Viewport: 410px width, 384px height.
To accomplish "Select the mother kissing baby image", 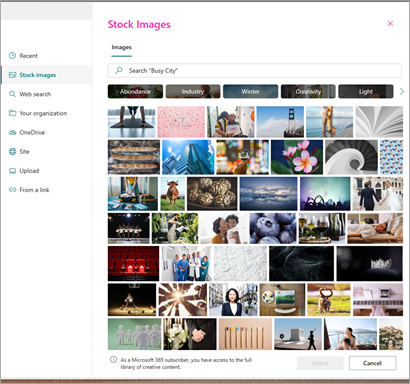I will point(224,228).
